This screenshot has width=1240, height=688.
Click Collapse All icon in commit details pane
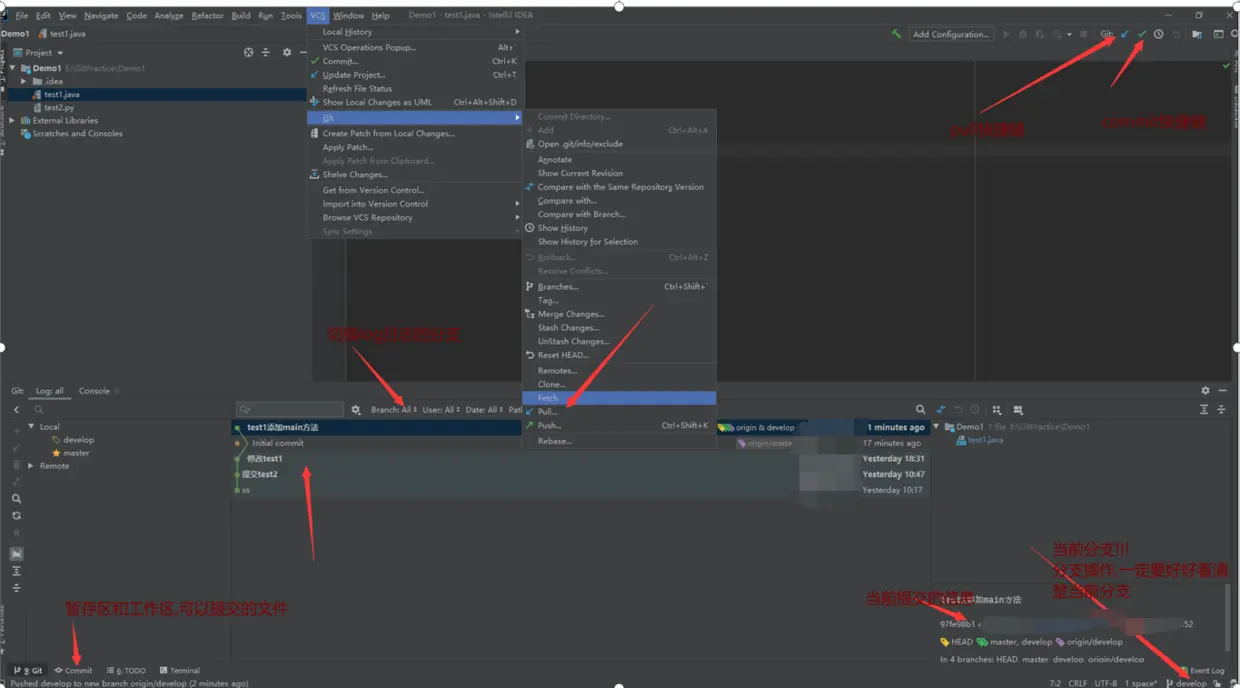point(1221,409)
